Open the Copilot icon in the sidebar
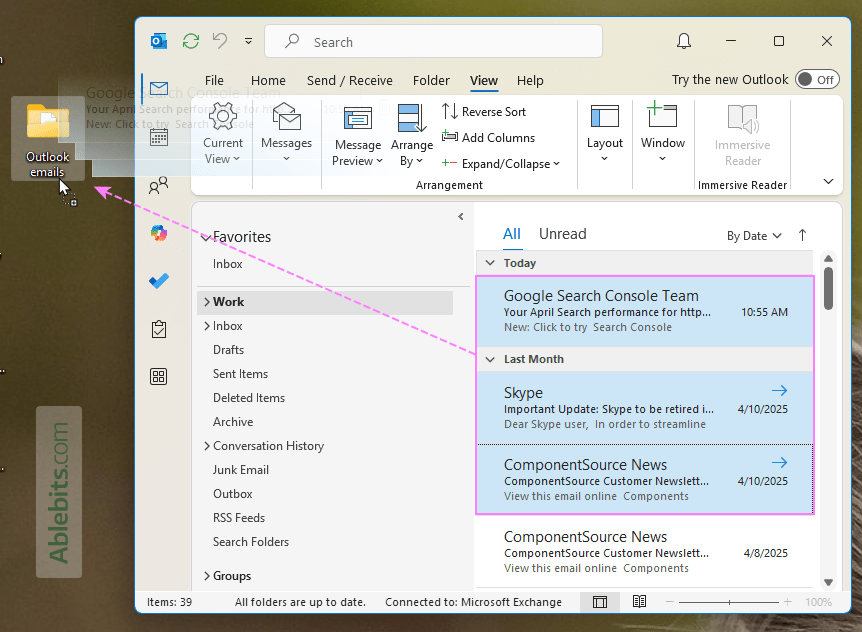This screenshot has width=862, height=632. click(159, 233)
